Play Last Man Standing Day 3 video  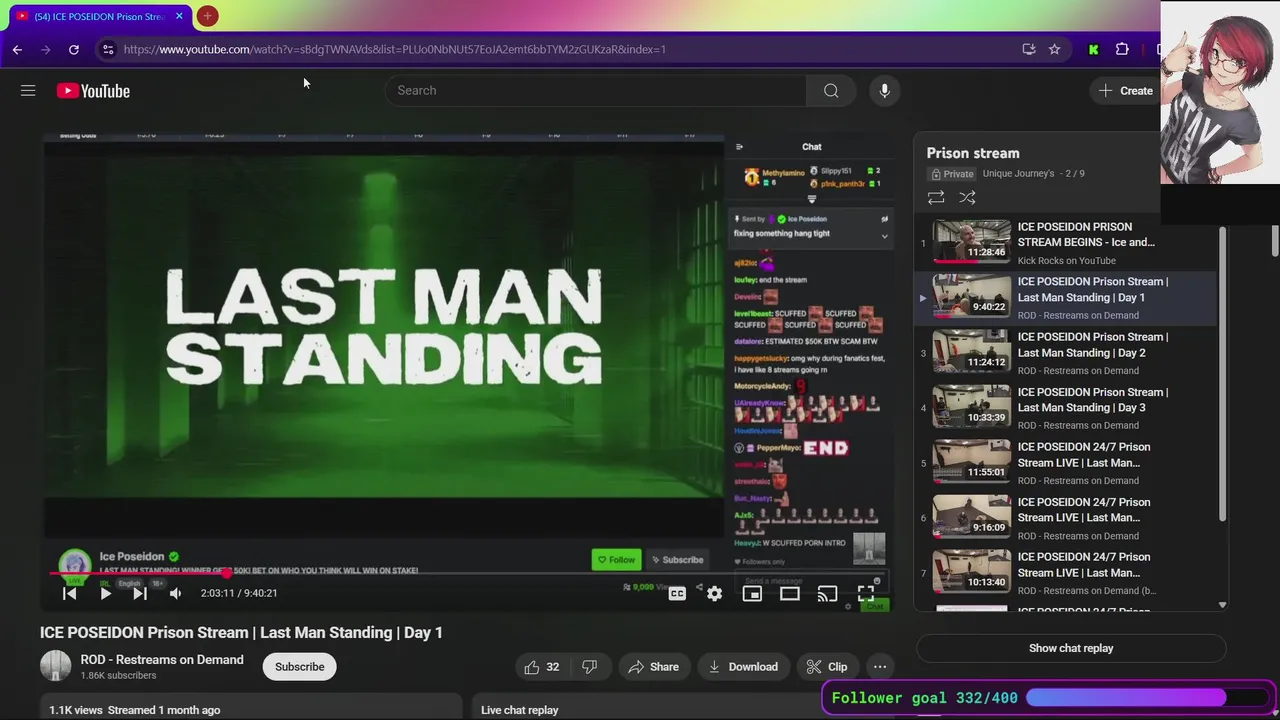[1067, 408]
